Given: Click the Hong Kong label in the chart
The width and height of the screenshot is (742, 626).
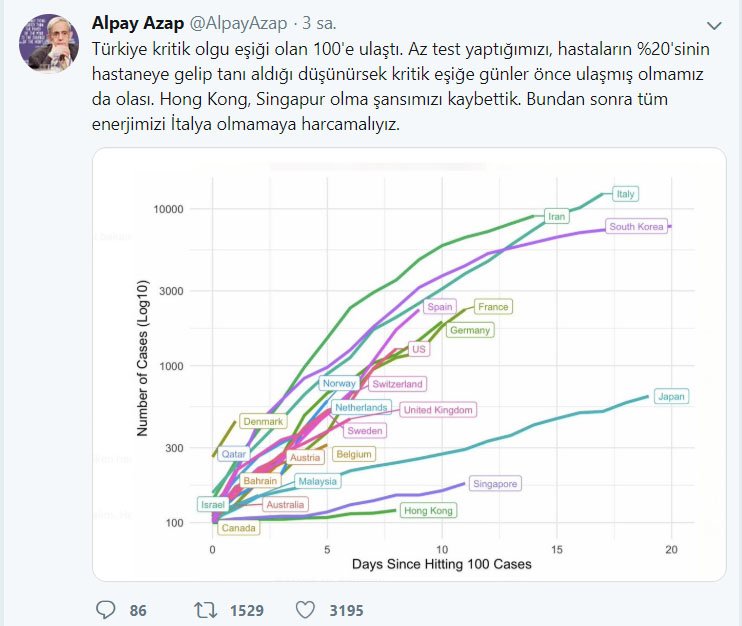Looking at the screenshot, I should pyautogui.click(x=428, y=511).
